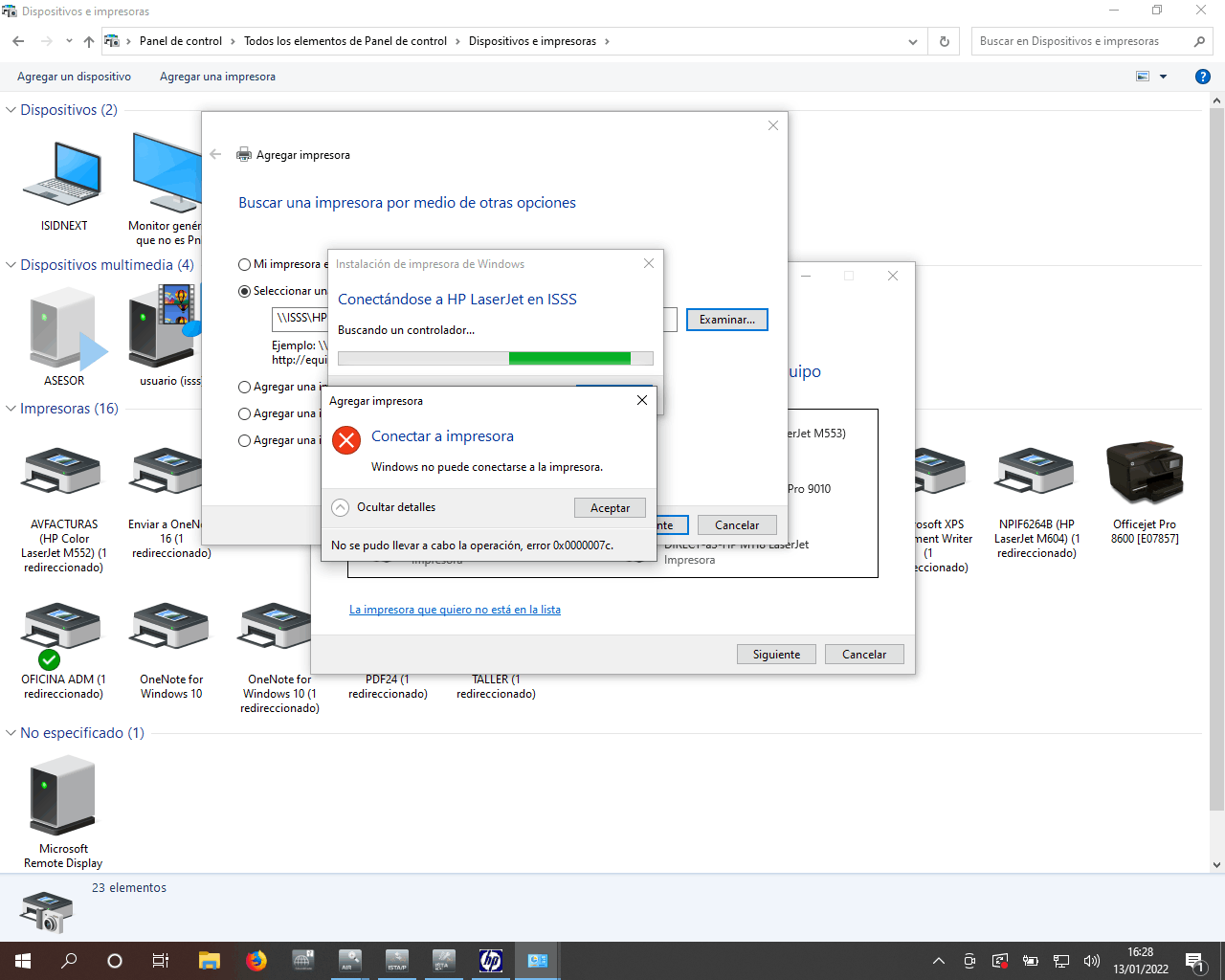
Task: Choose fourth Agregar una radio option
Action: [244, 413]
